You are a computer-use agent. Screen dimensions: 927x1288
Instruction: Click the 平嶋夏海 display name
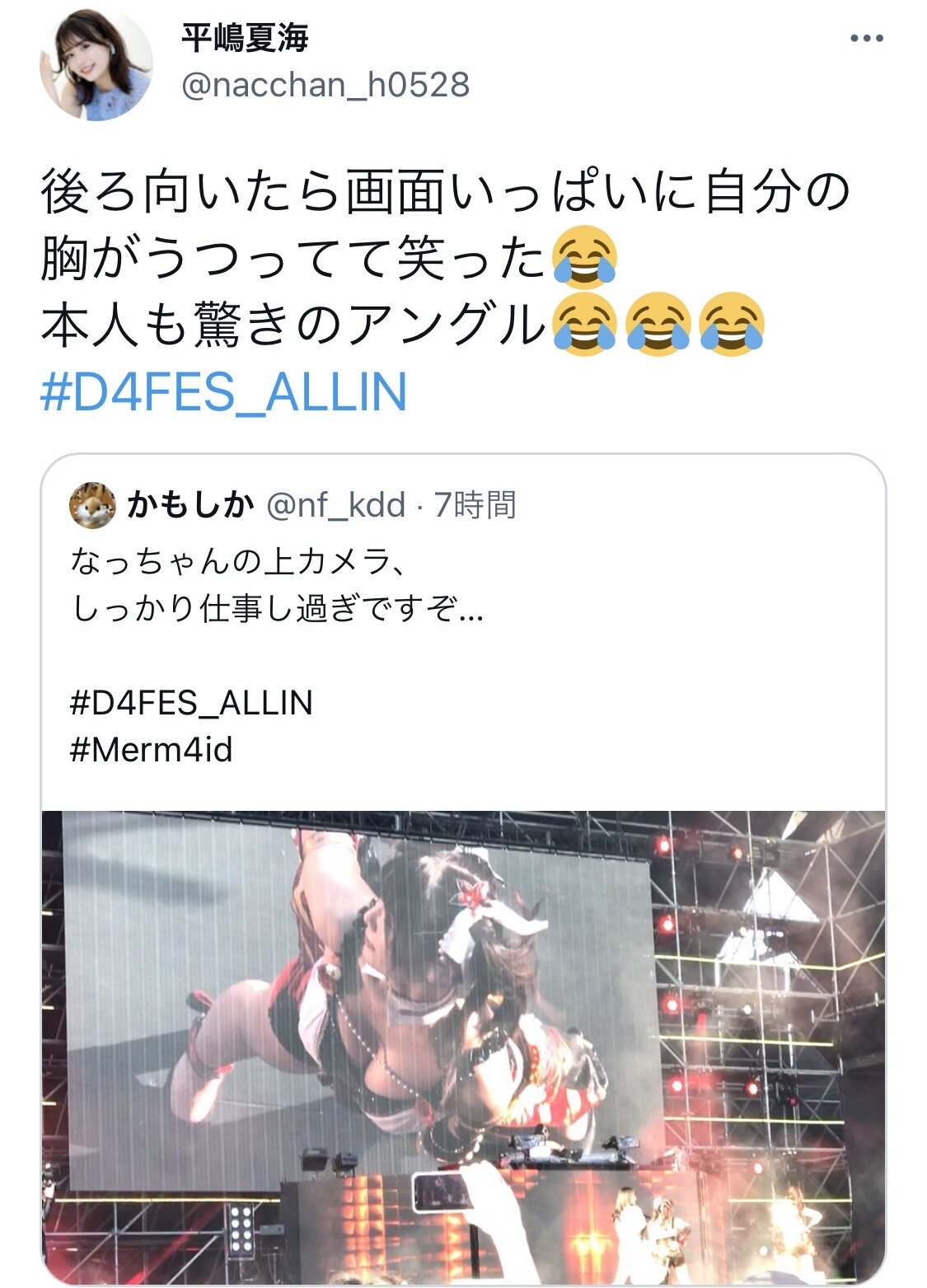pos(245,37)
